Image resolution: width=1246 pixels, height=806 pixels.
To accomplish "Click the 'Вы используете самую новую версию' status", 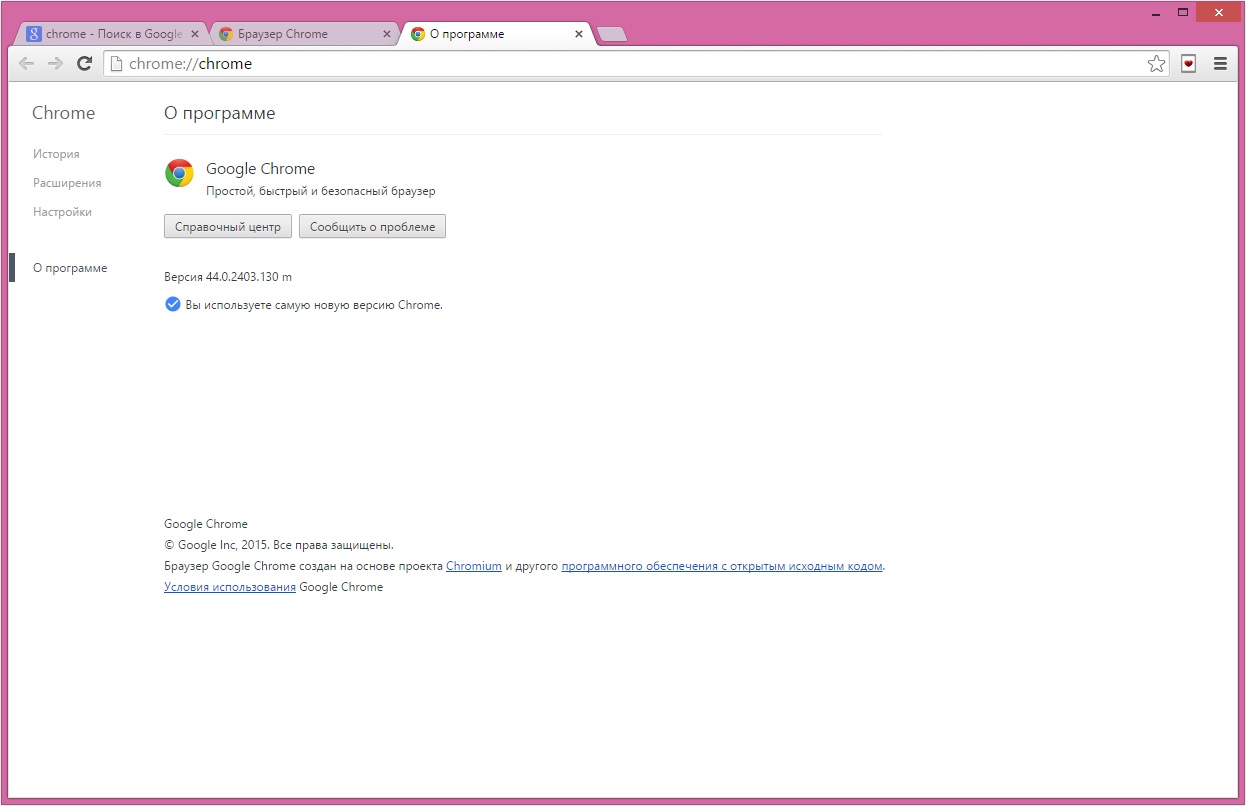I will click(x=314, y=305).
